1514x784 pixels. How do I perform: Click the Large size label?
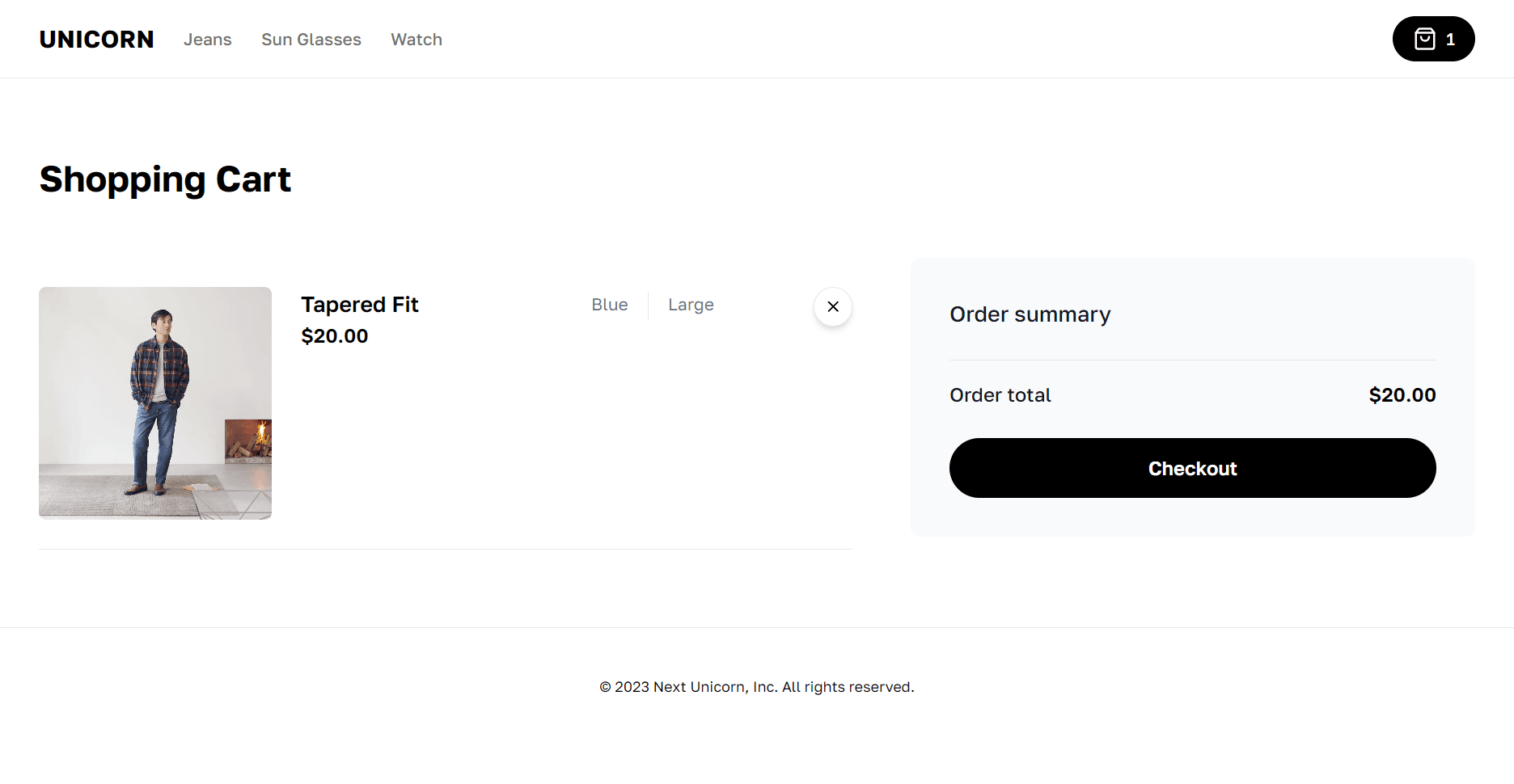tap(691, 305)
